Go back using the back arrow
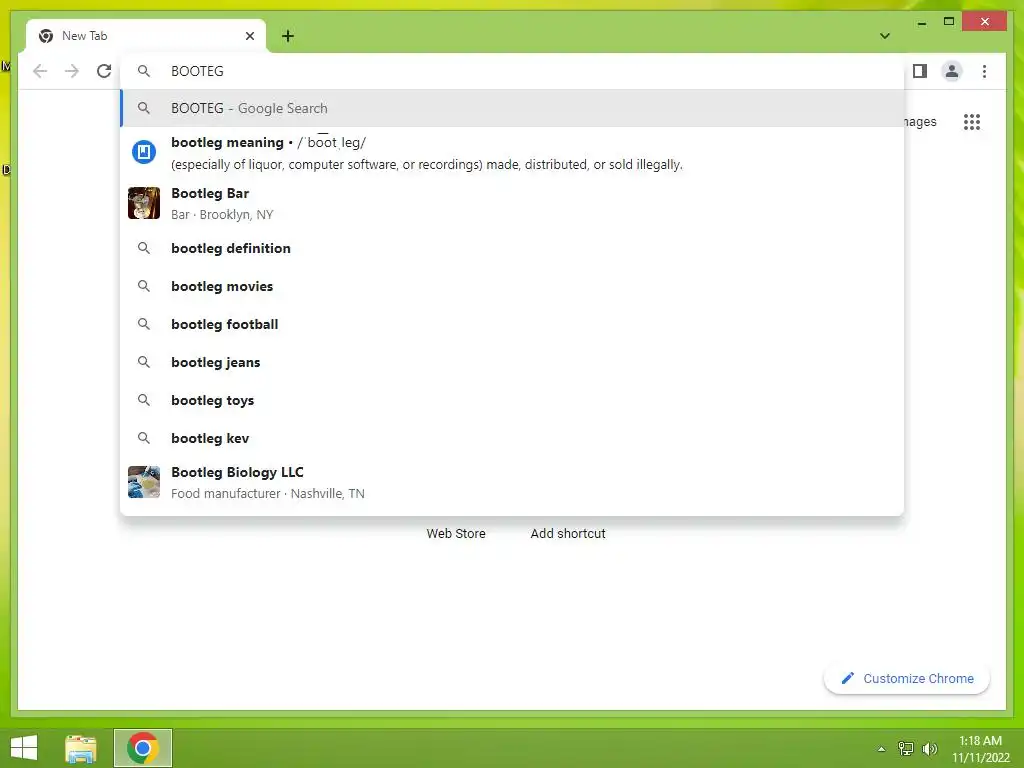 40,71
